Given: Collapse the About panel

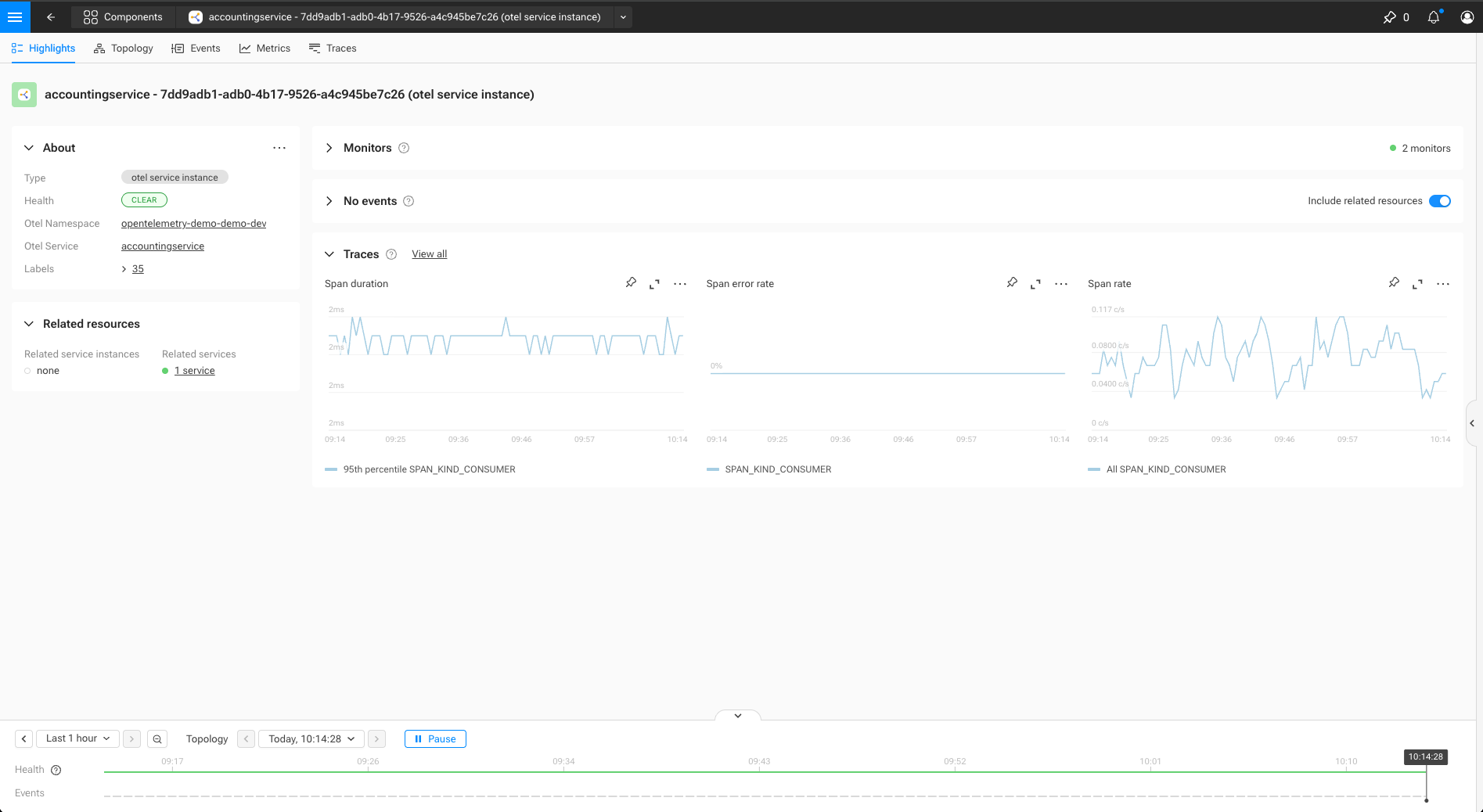Looking at the screenshot, I should click(x=29, y=148).
